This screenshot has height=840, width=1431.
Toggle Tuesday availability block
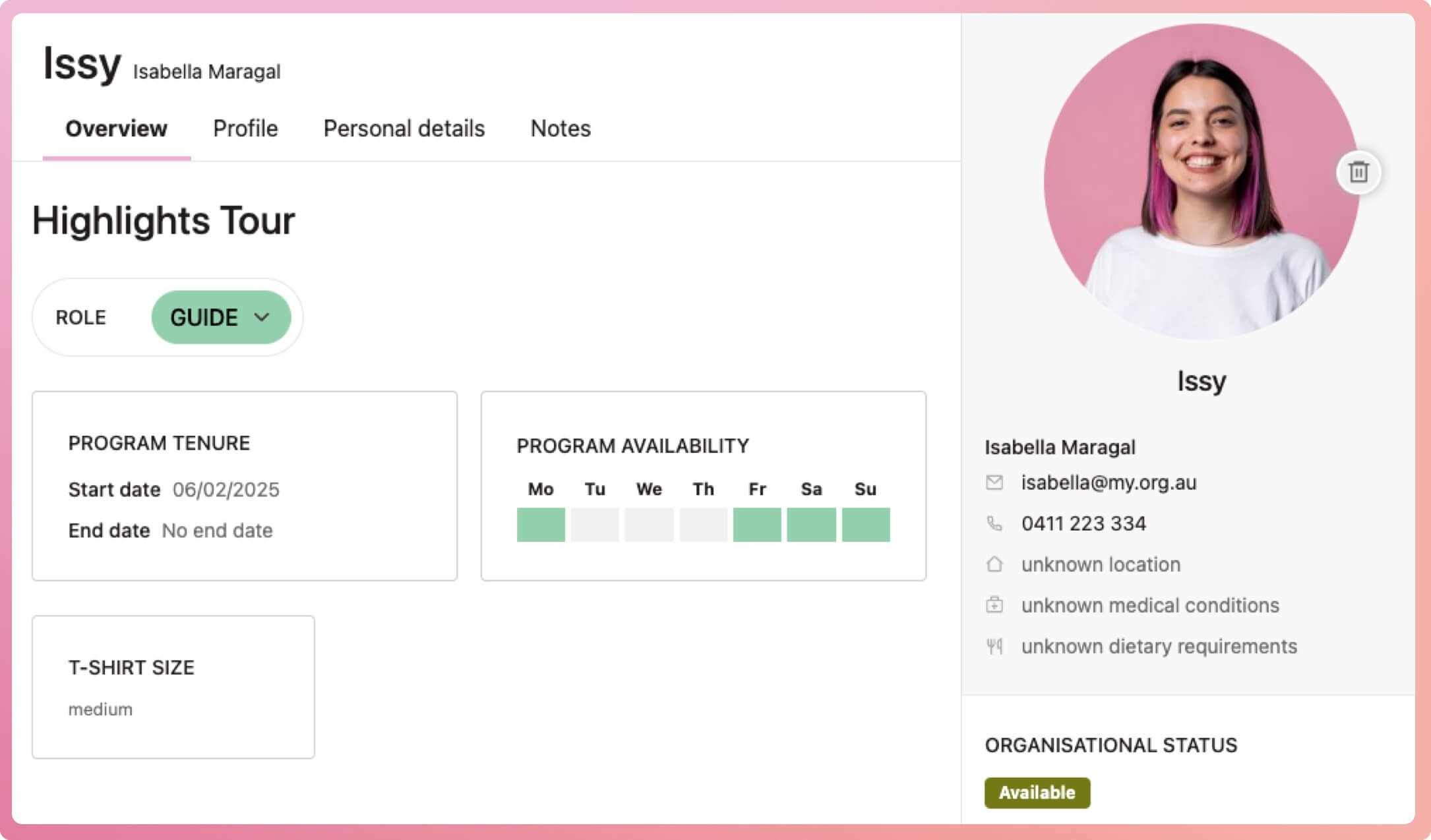tap(595, 524)
